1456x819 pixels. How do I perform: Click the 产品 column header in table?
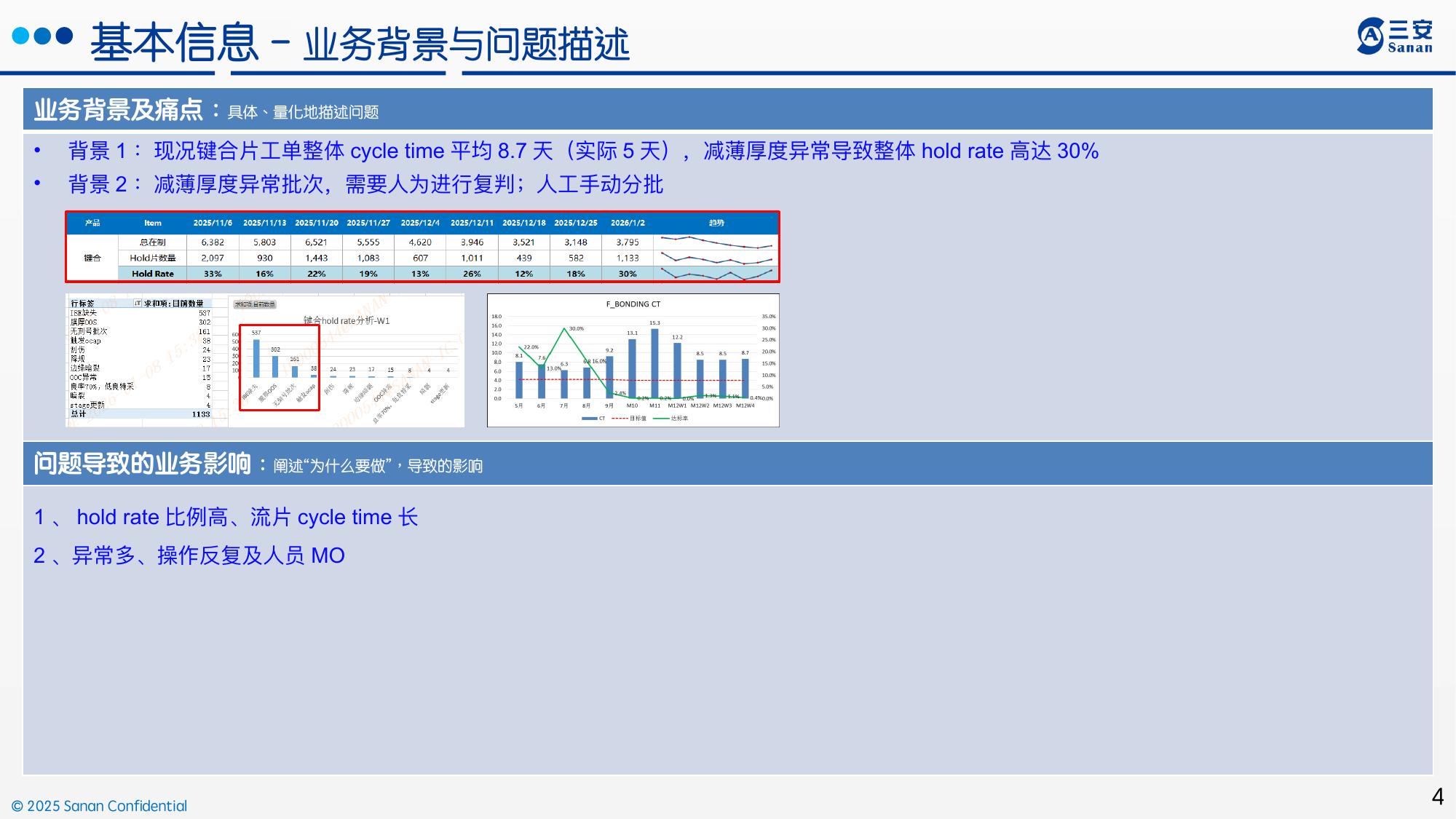pyautogui.click(x=92, y=223)
